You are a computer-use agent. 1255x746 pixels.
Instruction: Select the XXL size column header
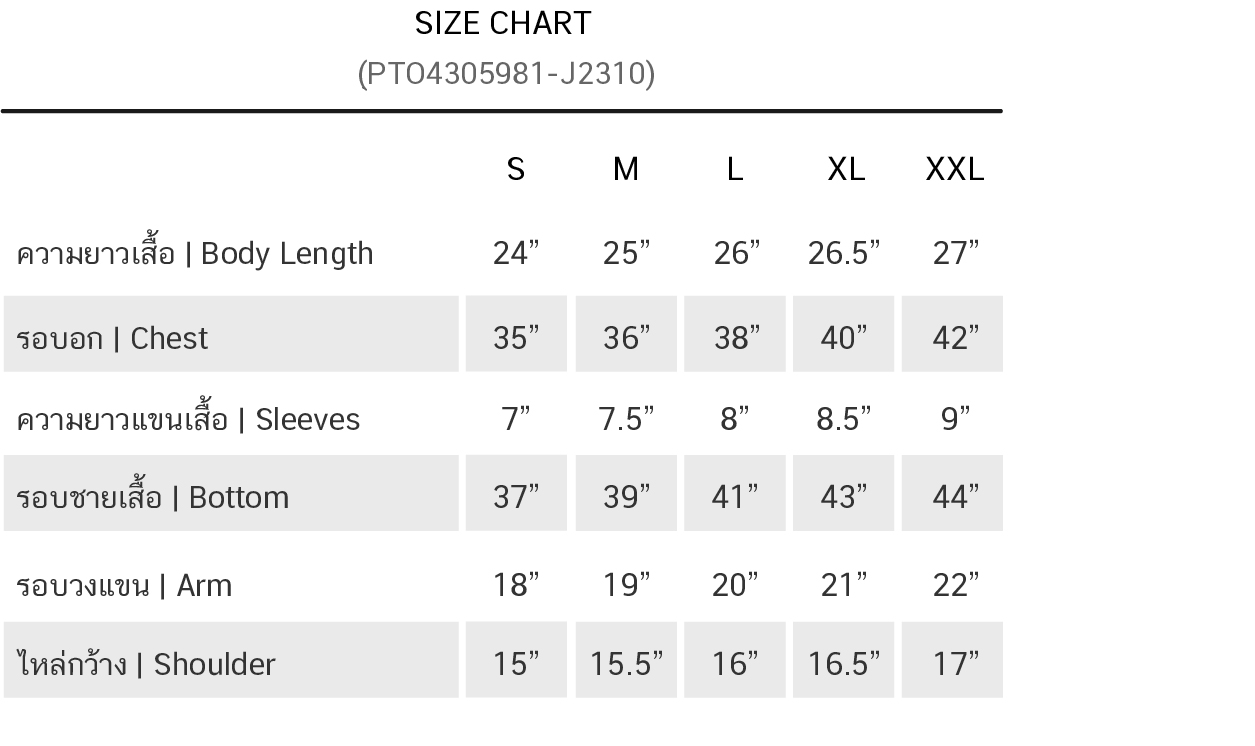pyautogui.click(x=954, y=169)
